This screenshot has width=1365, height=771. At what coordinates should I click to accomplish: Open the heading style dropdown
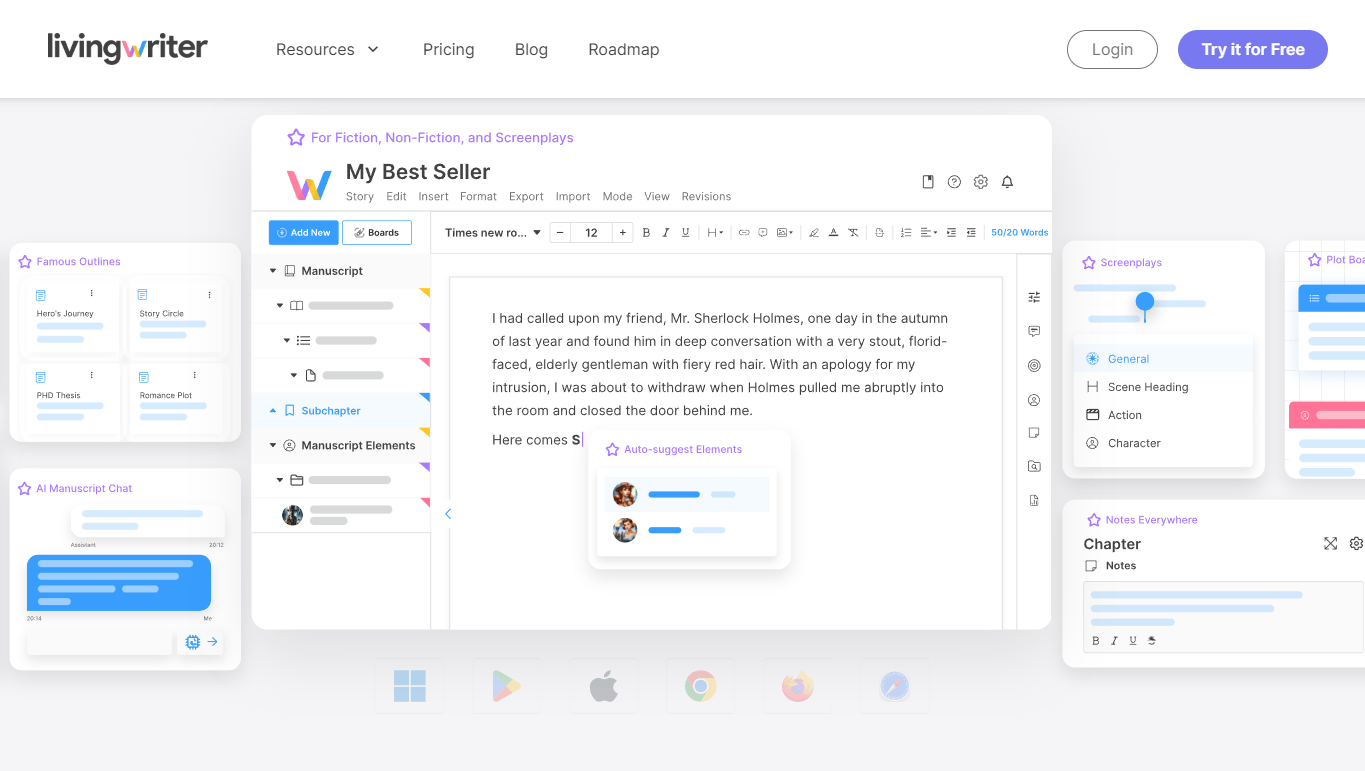[715, 232]
